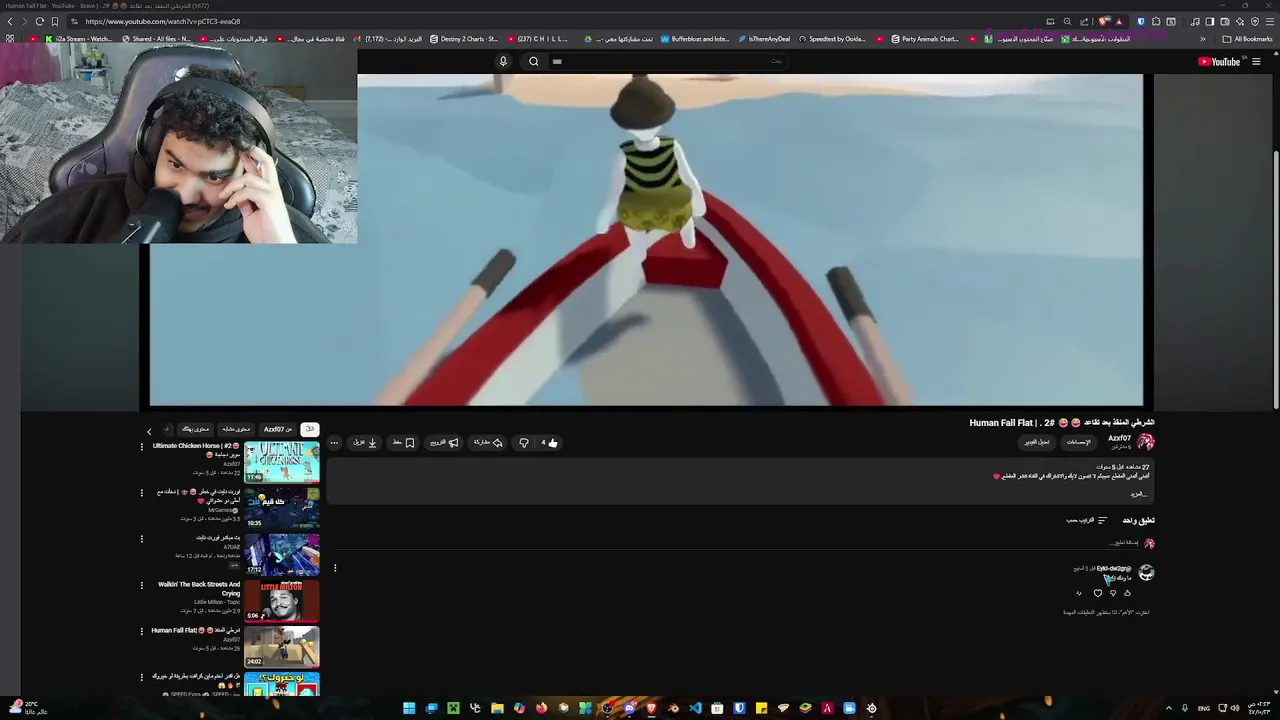
Task: Open Little Milton 5:06 video thumbnail
Action: [282, 601]
